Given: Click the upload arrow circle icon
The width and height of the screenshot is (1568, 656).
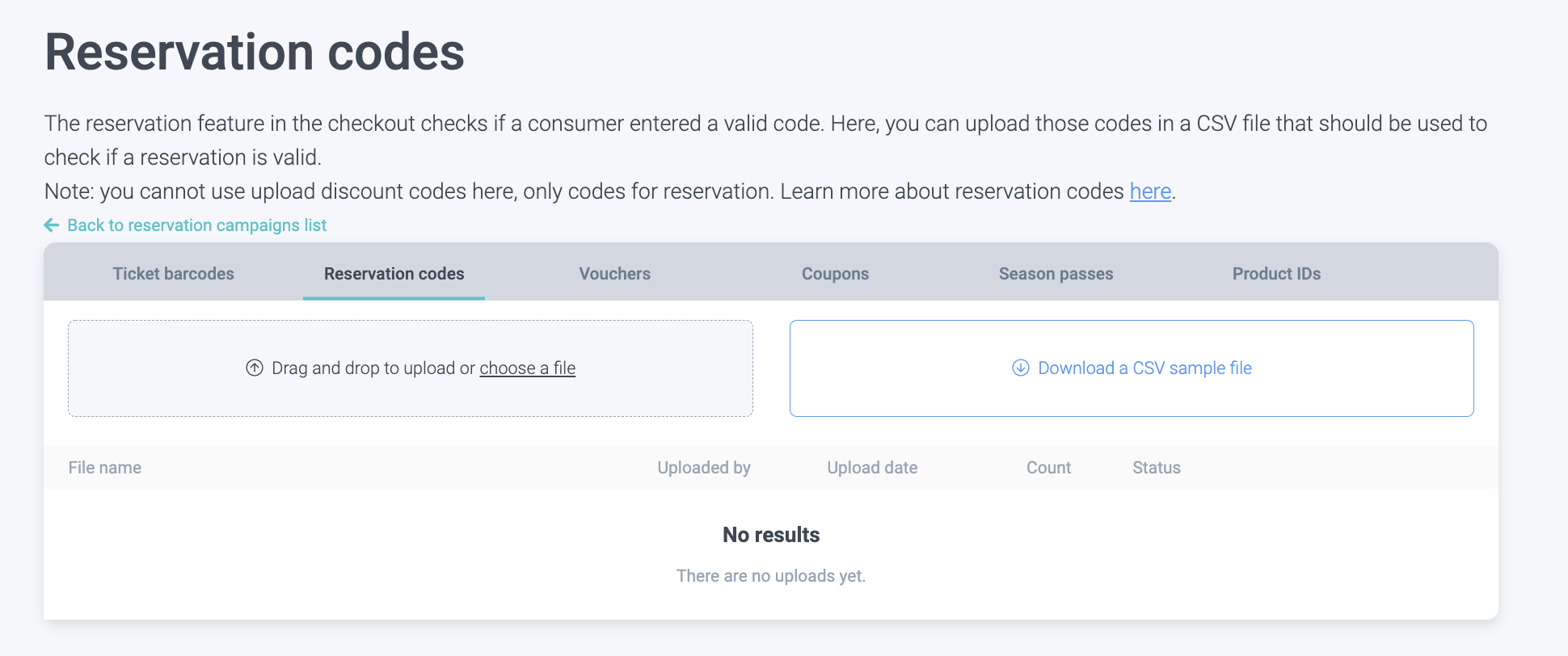Looking at the screenshot, I should tap(255, 368).
